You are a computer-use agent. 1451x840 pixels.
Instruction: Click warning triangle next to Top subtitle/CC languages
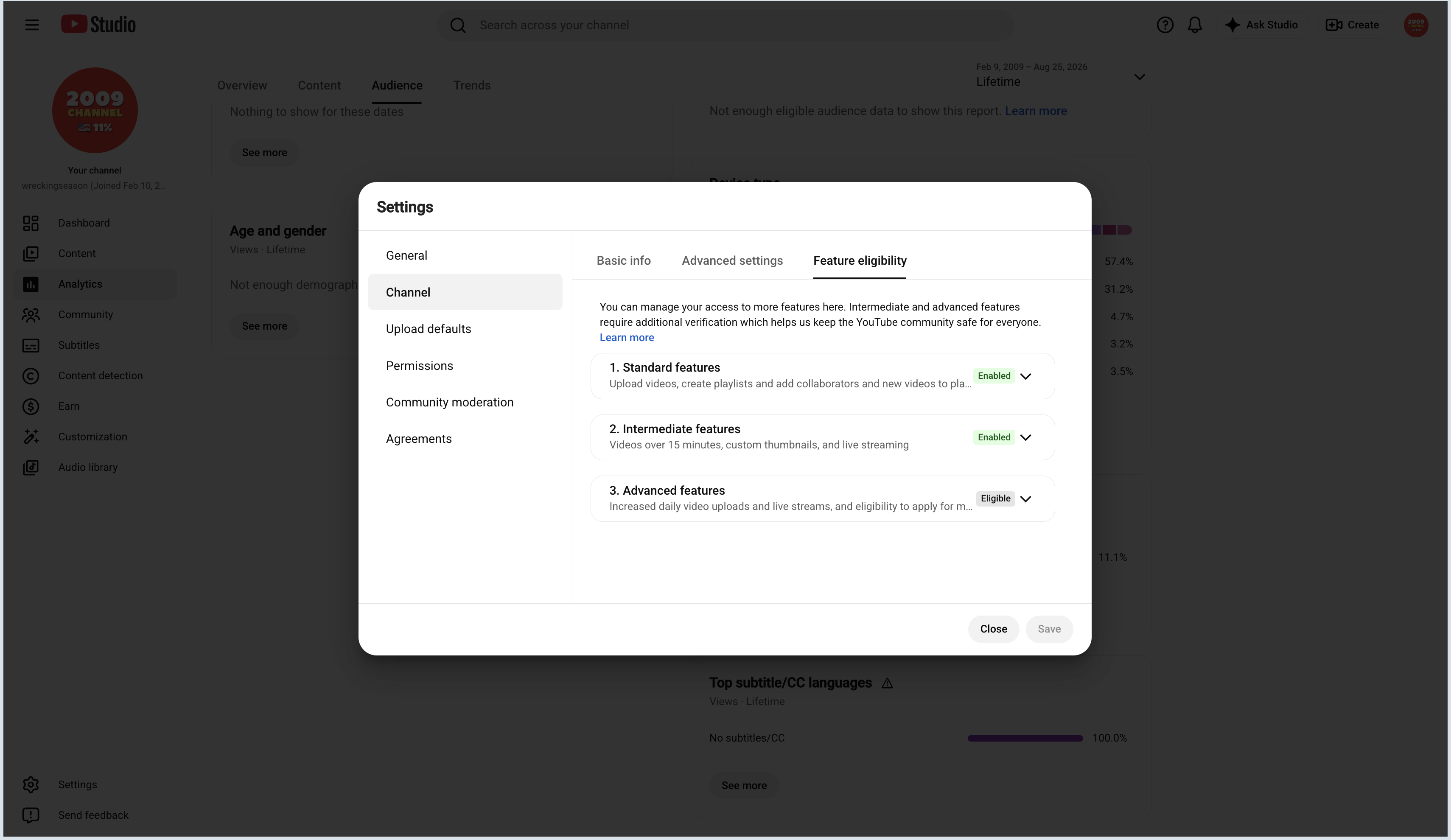(x=887, y=683)
